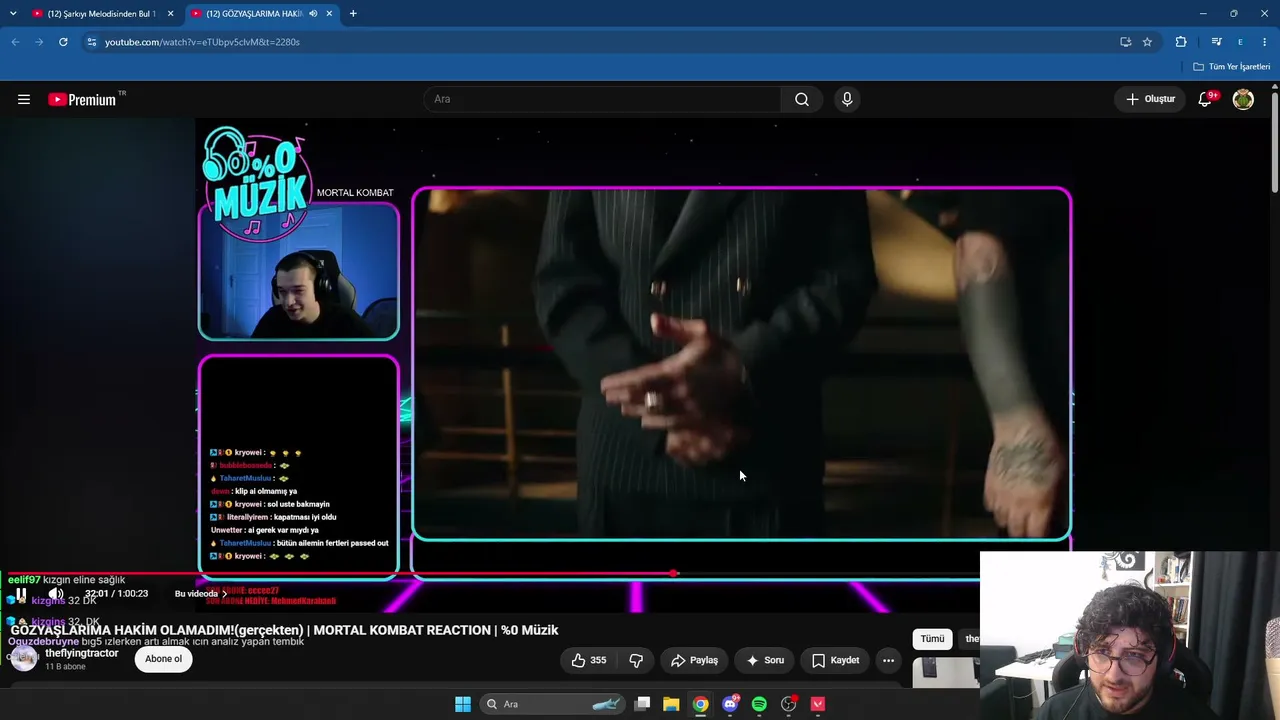Open theflyingtractor channel name link
Image resolution: width=1280 pixels, height=720 pixels.
coord(82,653)
